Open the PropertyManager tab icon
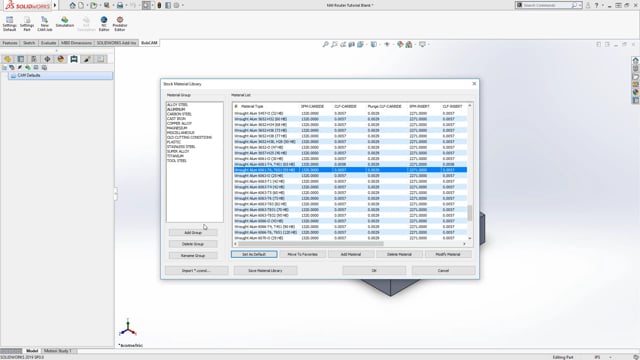640x360 pixels. click(x=20, y=59)
